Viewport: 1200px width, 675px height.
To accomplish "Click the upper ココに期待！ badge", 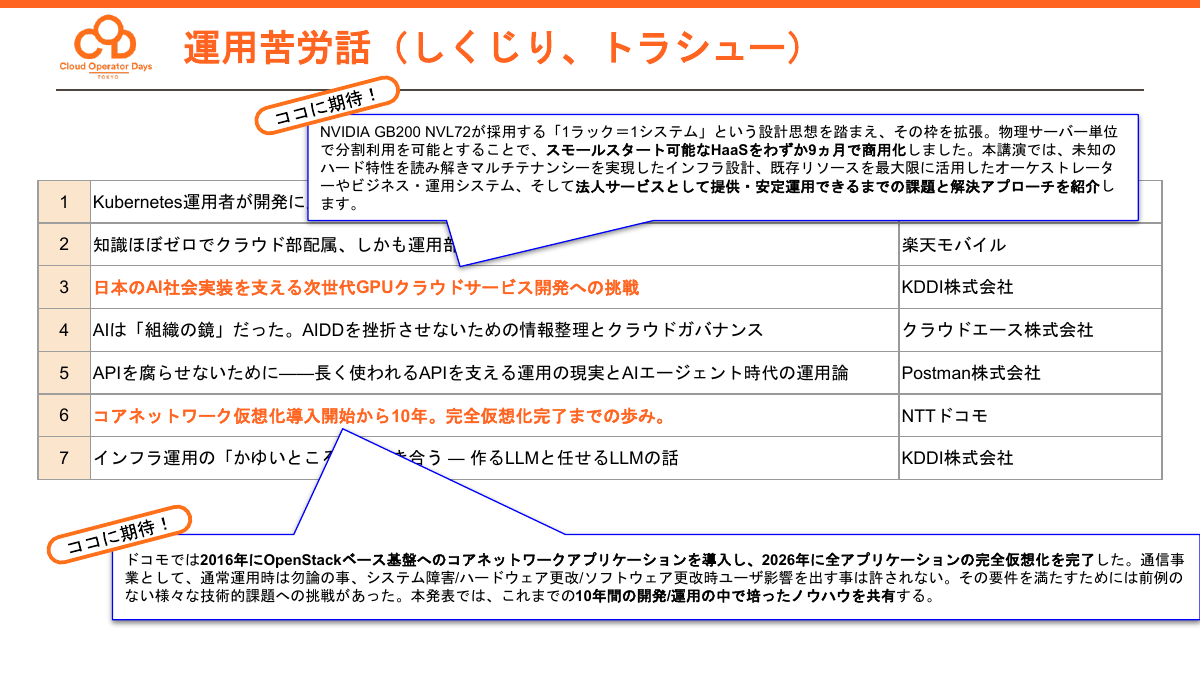I will point(327,104).
